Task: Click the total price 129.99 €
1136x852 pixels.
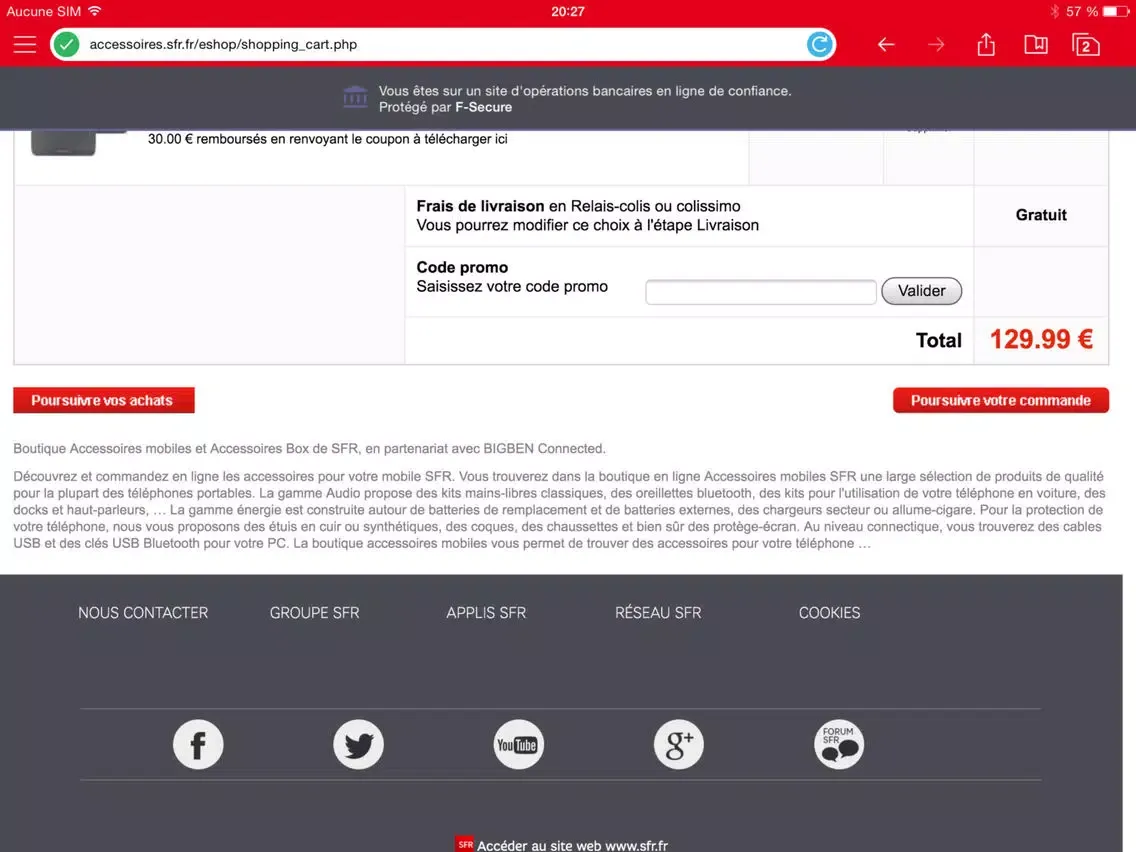Action: (1041, 340)
